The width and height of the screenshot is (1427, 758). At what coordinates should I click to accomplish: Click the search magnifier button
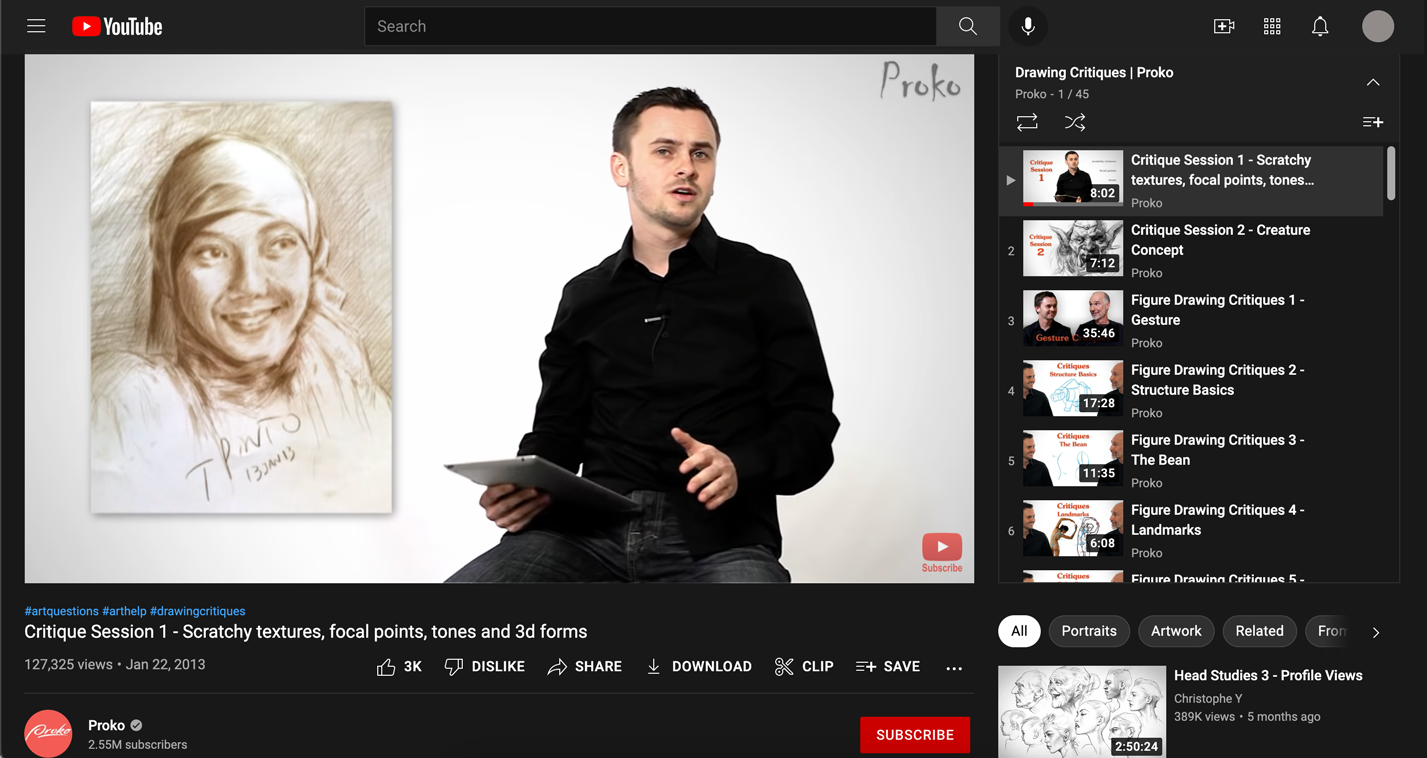(x=967, y=27)
